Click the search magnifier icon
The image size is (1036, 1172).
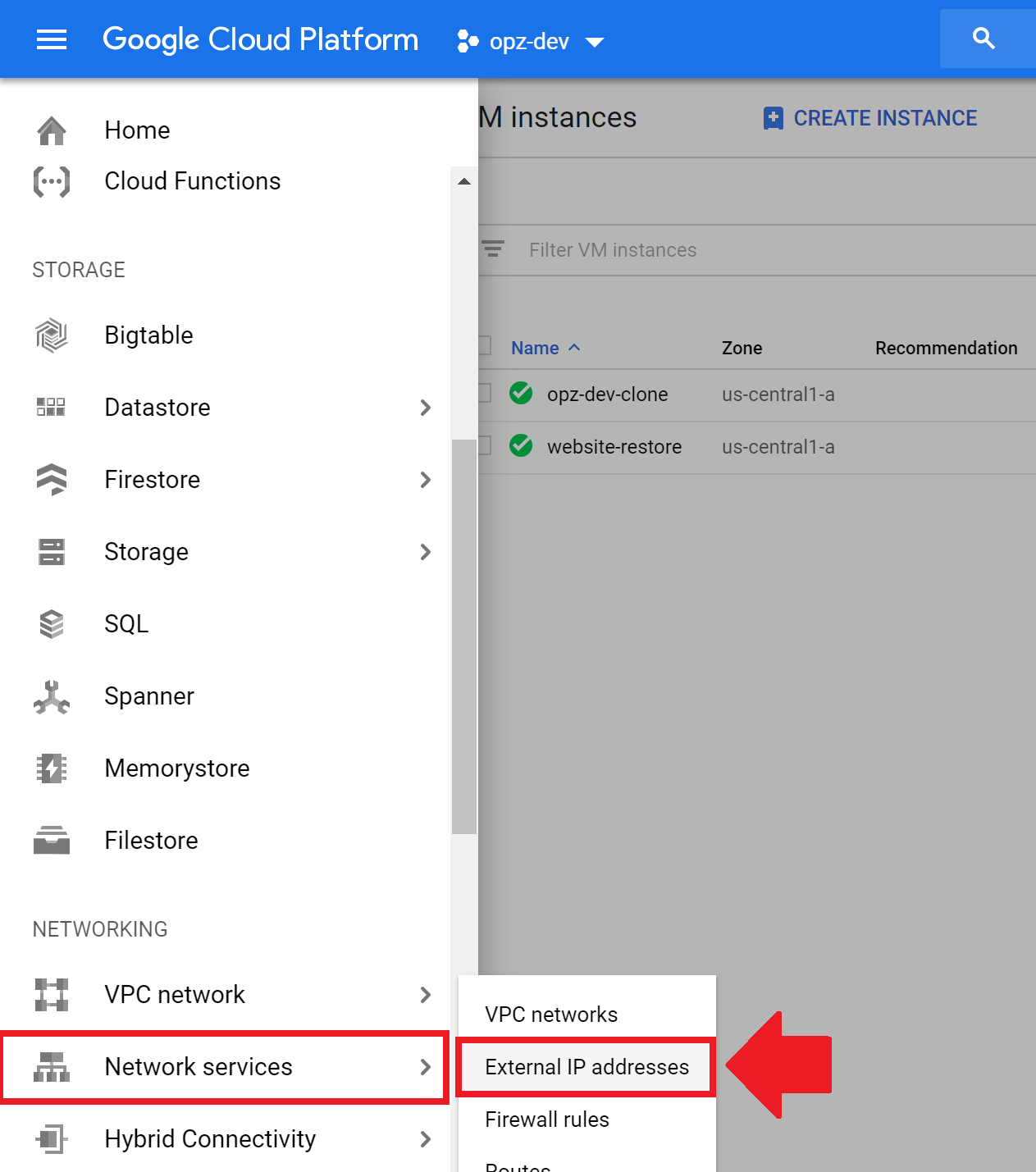(x=984, y=39)
